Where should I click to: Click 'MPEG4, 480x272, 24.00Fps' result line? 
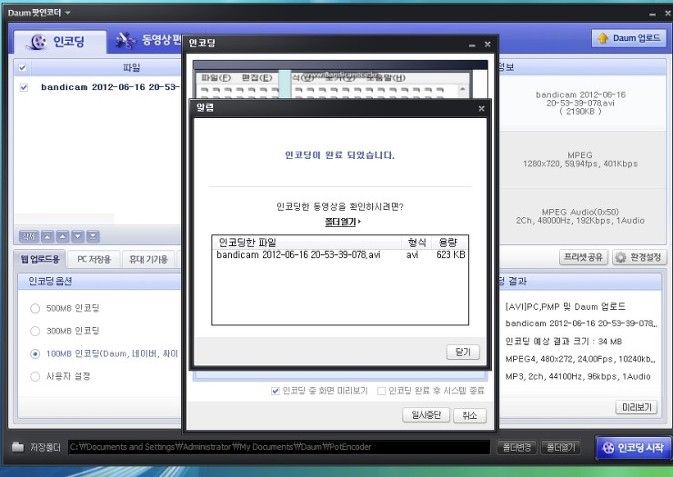(x=580, y=359)
